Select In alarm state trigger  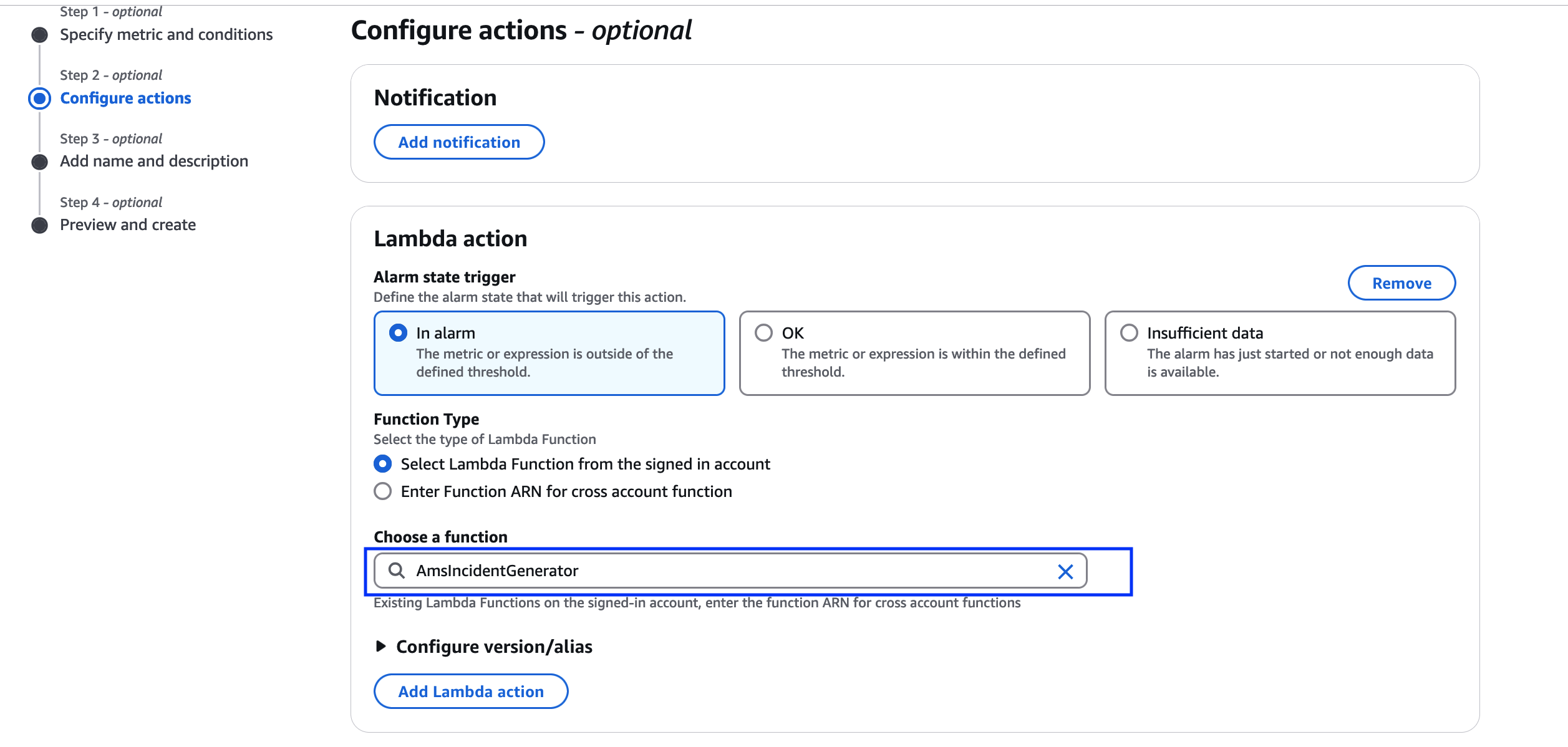[x=399, y=332]
